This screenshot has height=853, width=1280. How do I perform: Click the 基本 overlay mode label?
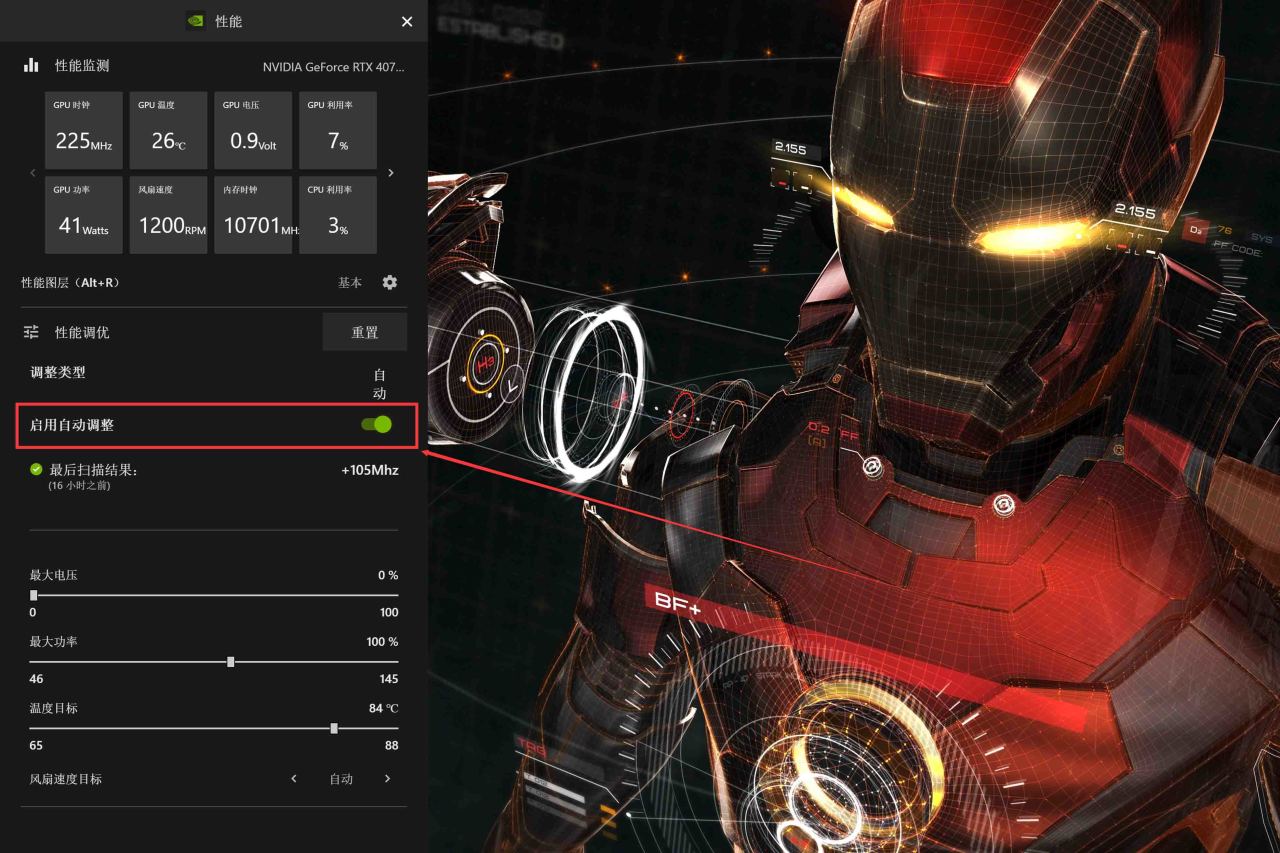350,283
